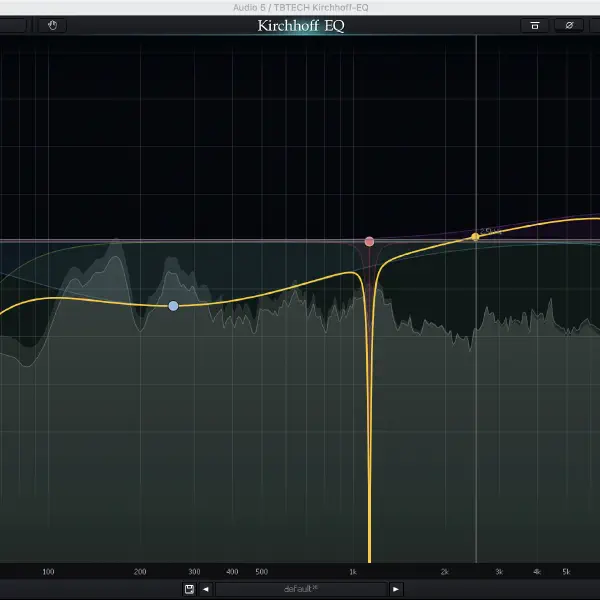
Task: Select the blue EQ band node
Action: 173,306
